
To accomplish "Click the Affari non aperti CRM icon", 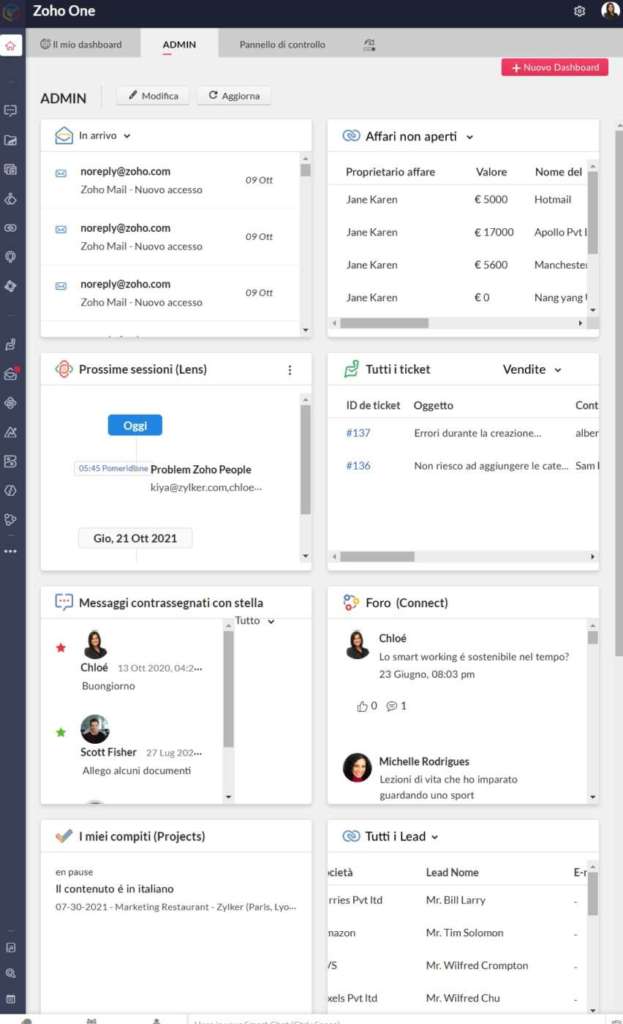I will pos(351,136).
